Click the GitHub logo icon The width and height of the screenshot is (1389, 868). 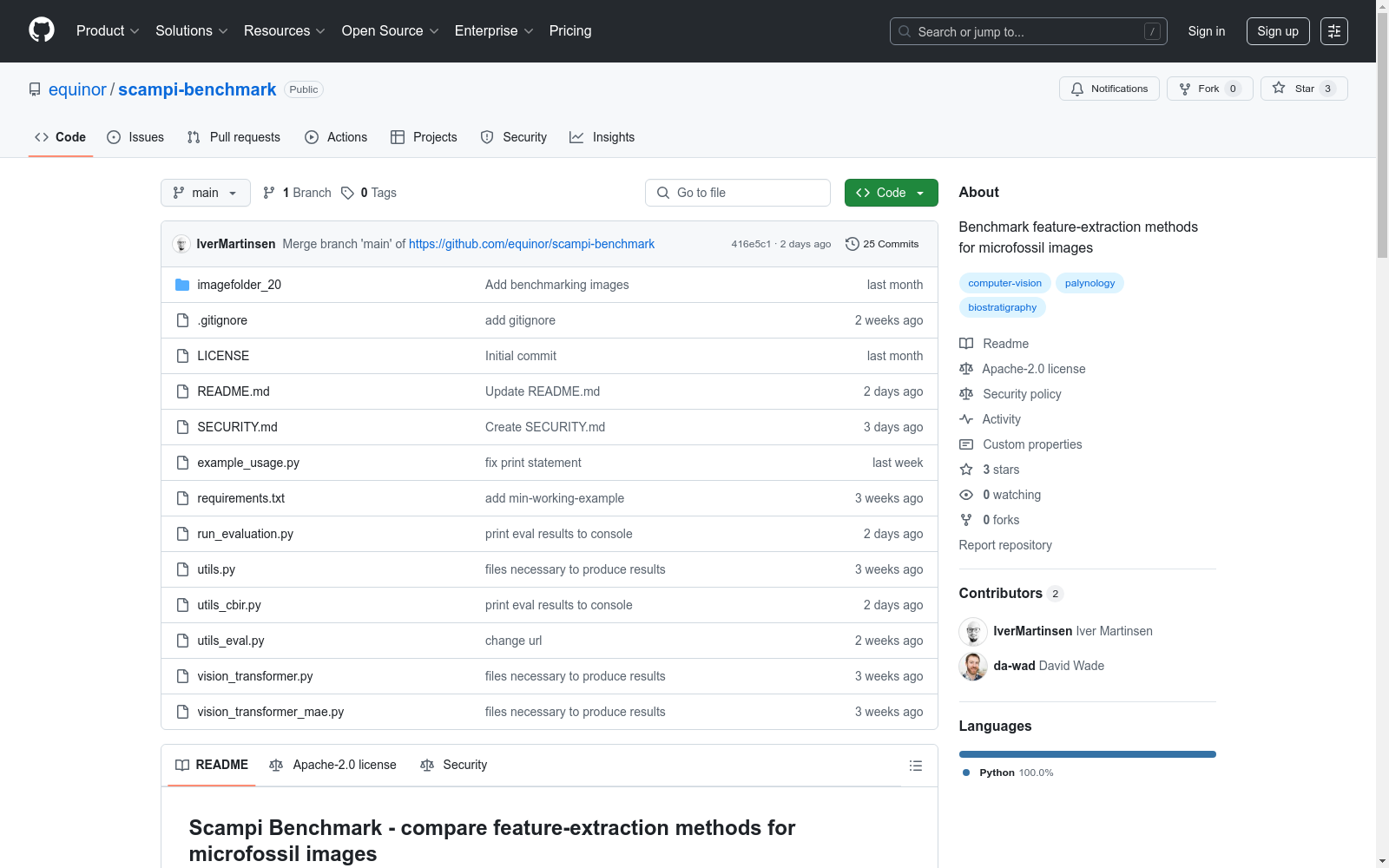click(42, 30)
